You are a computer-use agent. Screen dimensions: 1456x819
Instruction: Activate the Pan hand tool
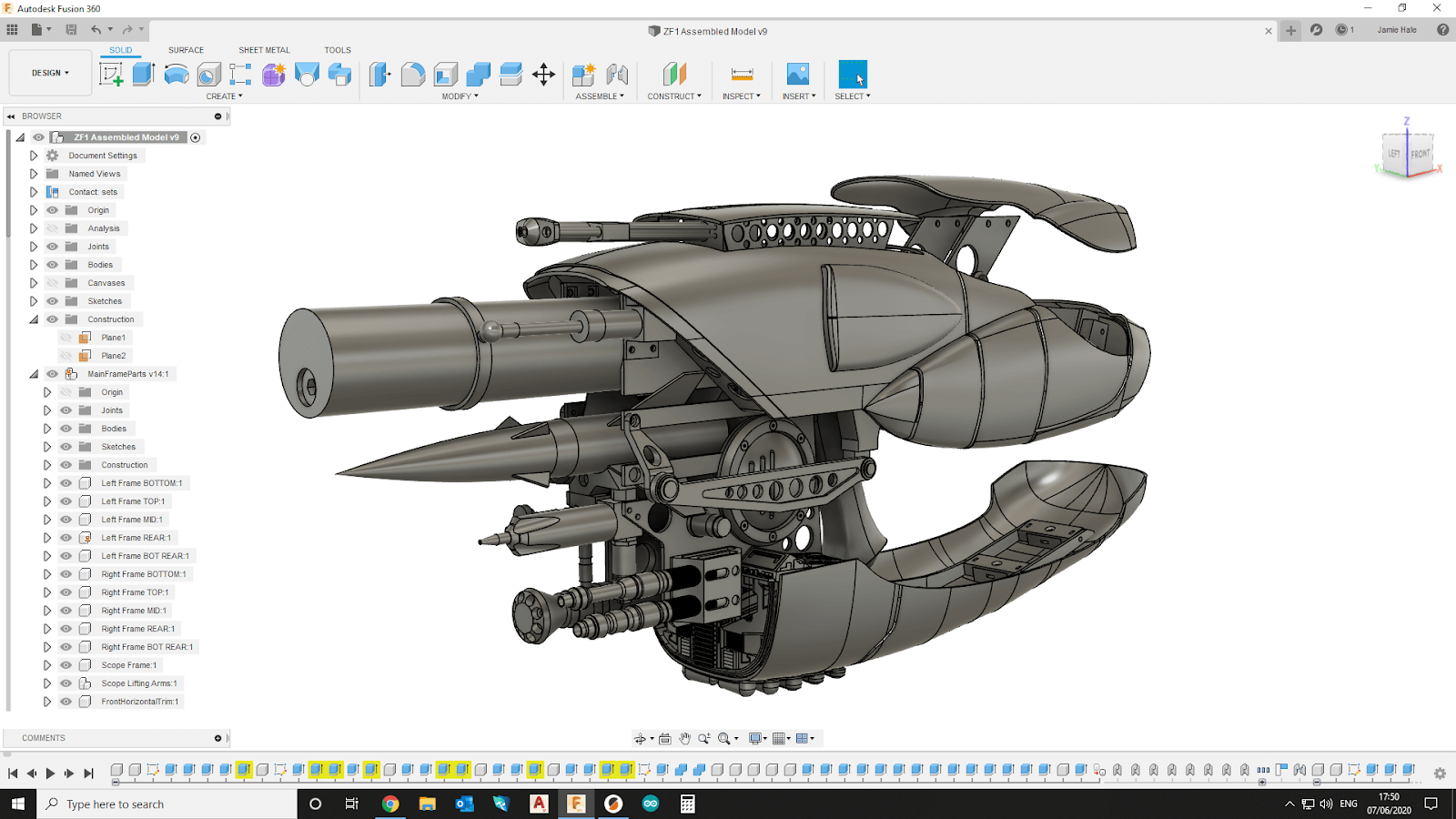pyautogui.click(x=684, y=738)
